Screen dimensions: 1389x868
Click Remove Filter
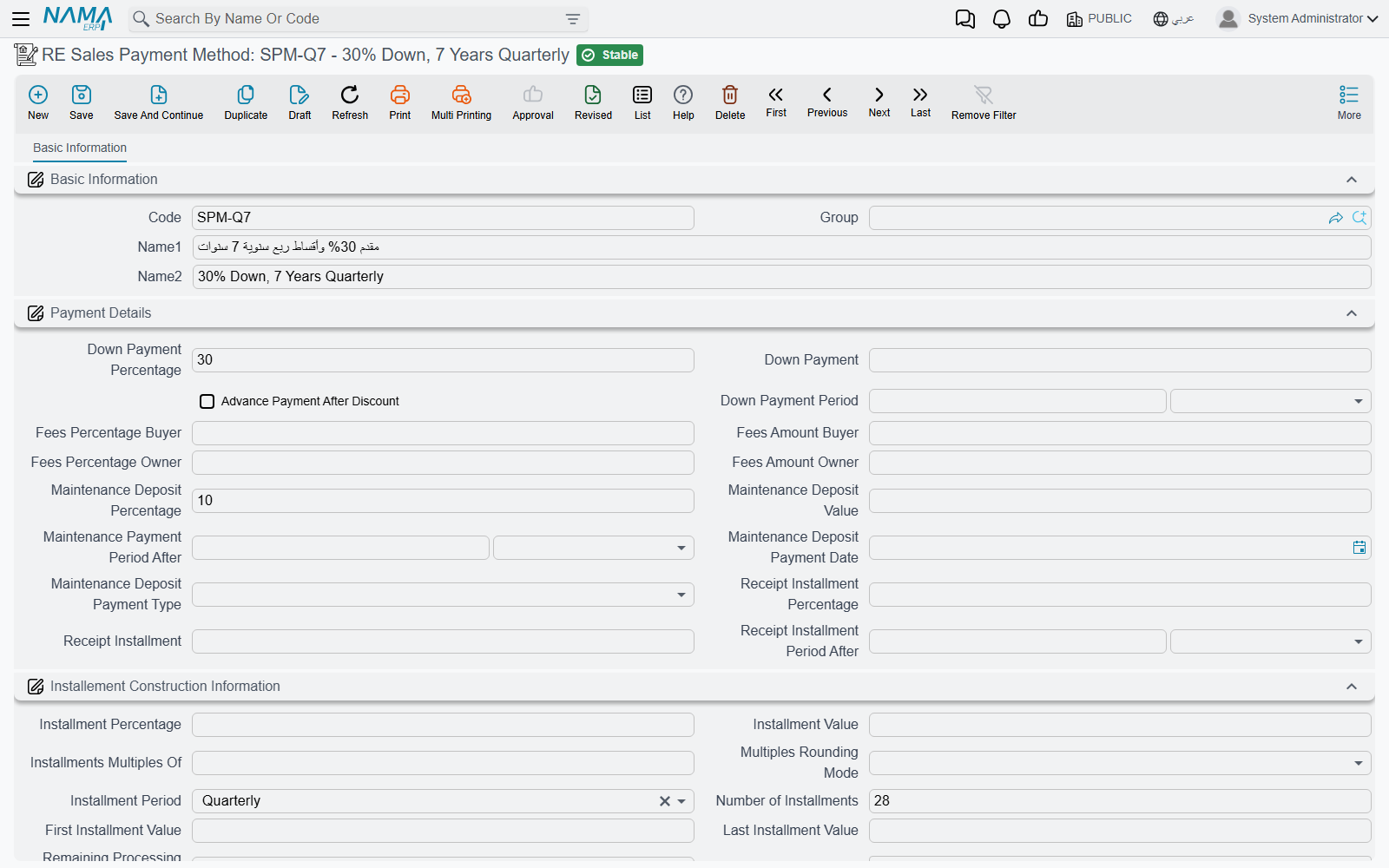pos(984,102)
